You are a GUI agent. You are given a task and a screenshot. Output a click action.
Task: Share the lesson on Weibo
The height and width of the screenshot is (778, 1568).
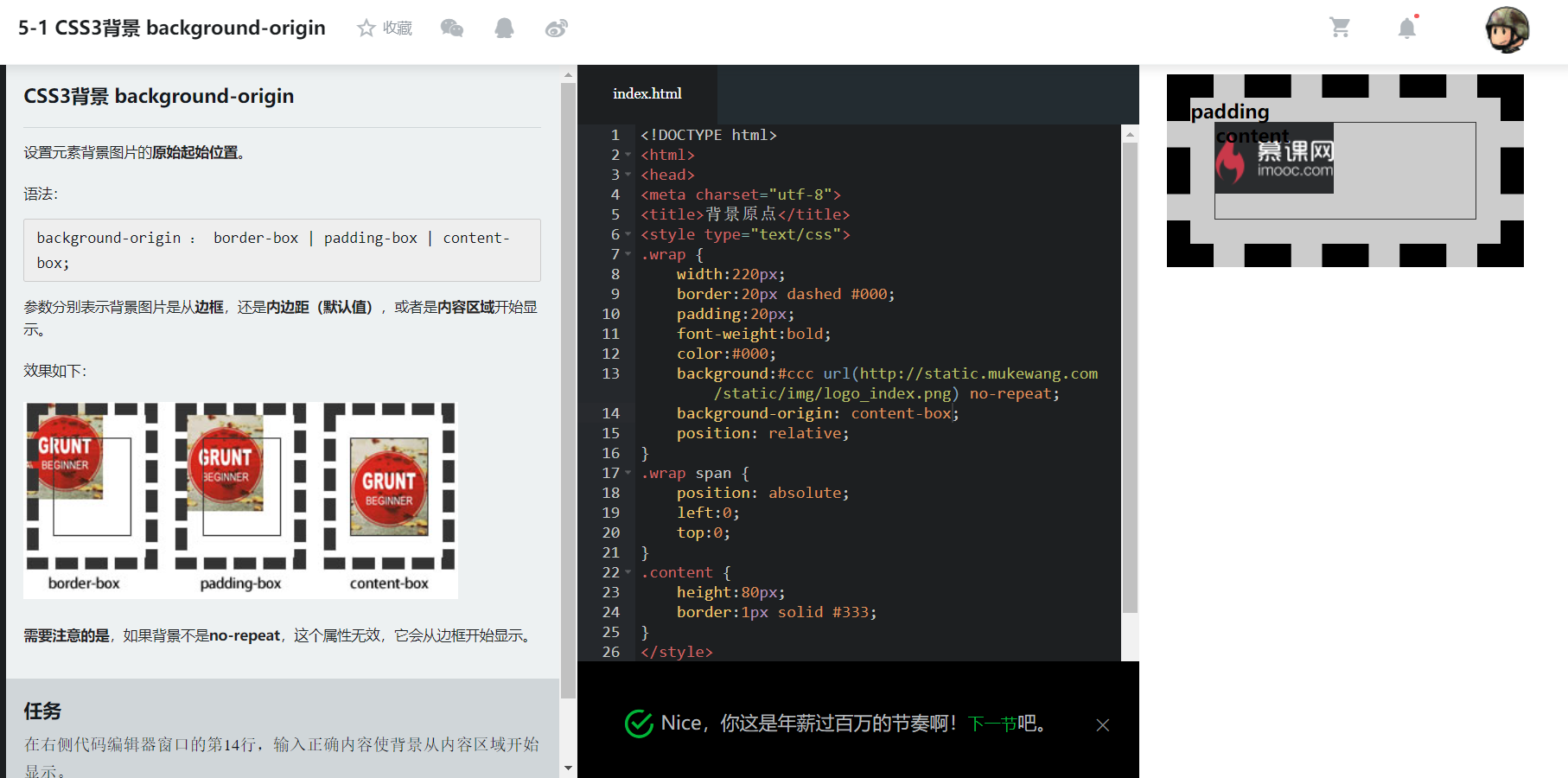[x=556, y=27]
